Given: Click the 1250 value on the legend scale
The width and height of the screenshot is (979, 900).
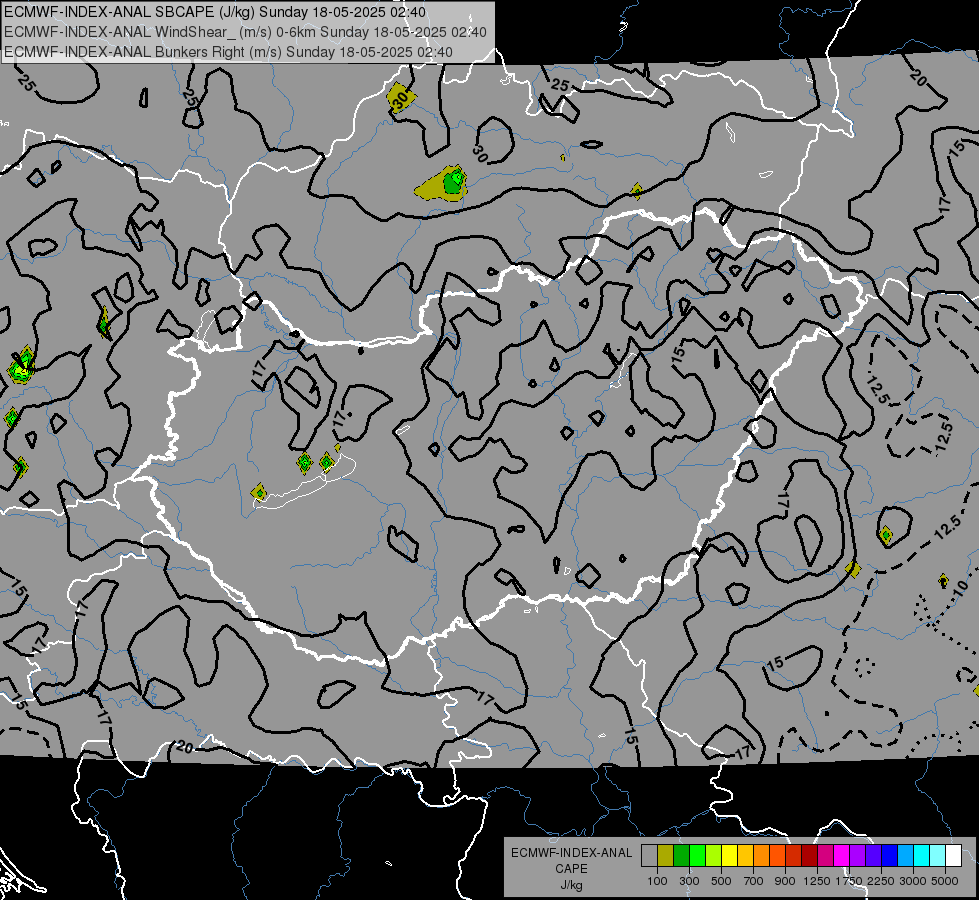Looking at the screenshot, I should (x=817, y=881).
